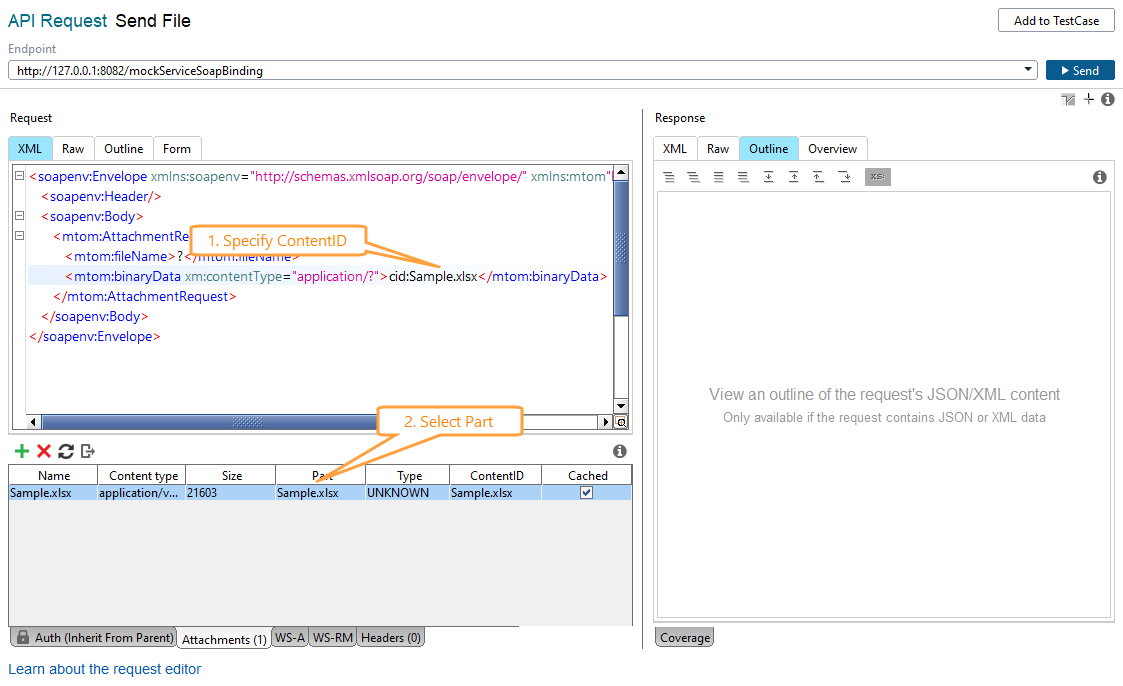Click the zoom magnifier icon below the XML editor
This screenshot has height=686, width=1123.
pyautogui.click(x=621, y=422)
